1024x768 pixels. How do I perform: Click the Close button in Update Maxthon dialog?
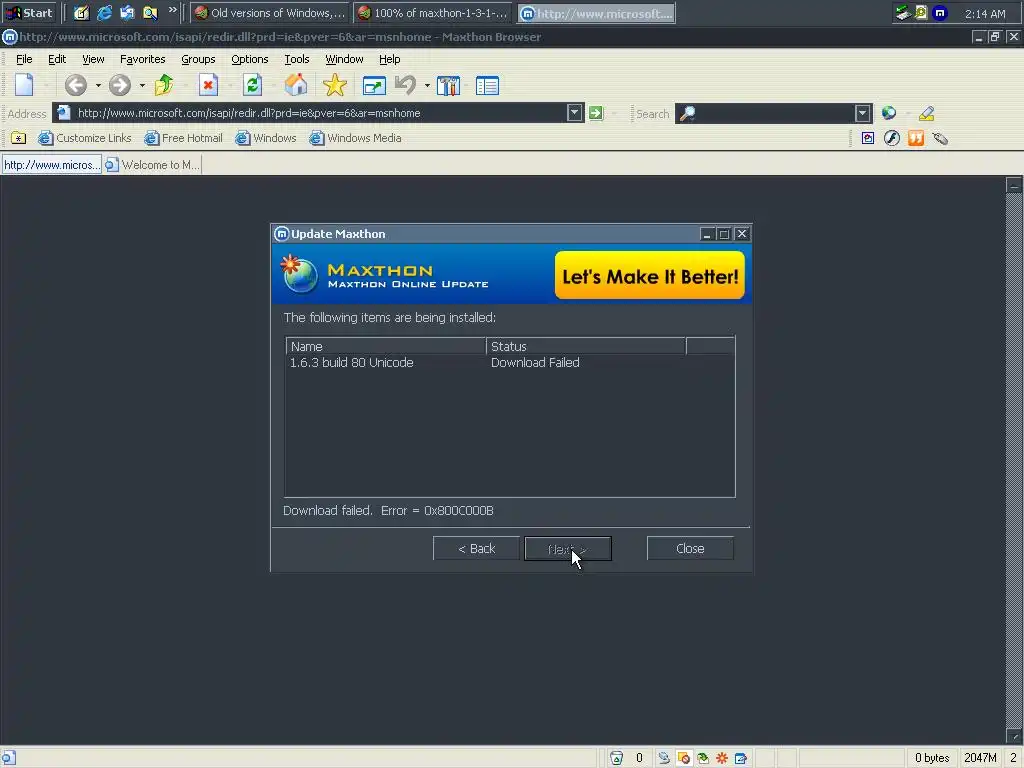click(690, 549)
